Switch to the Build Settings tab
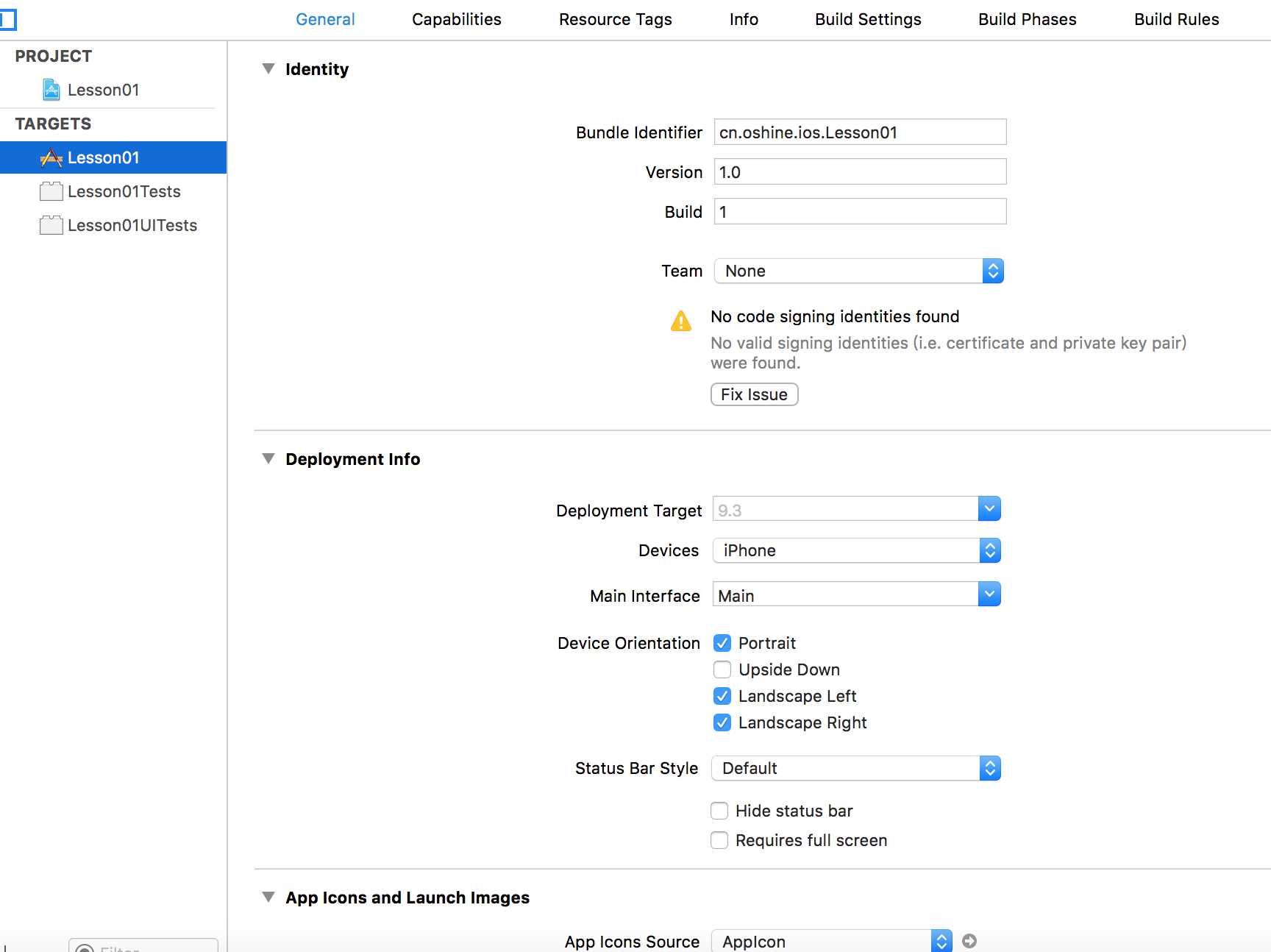 pyautogui.click(x=868, y=20)
